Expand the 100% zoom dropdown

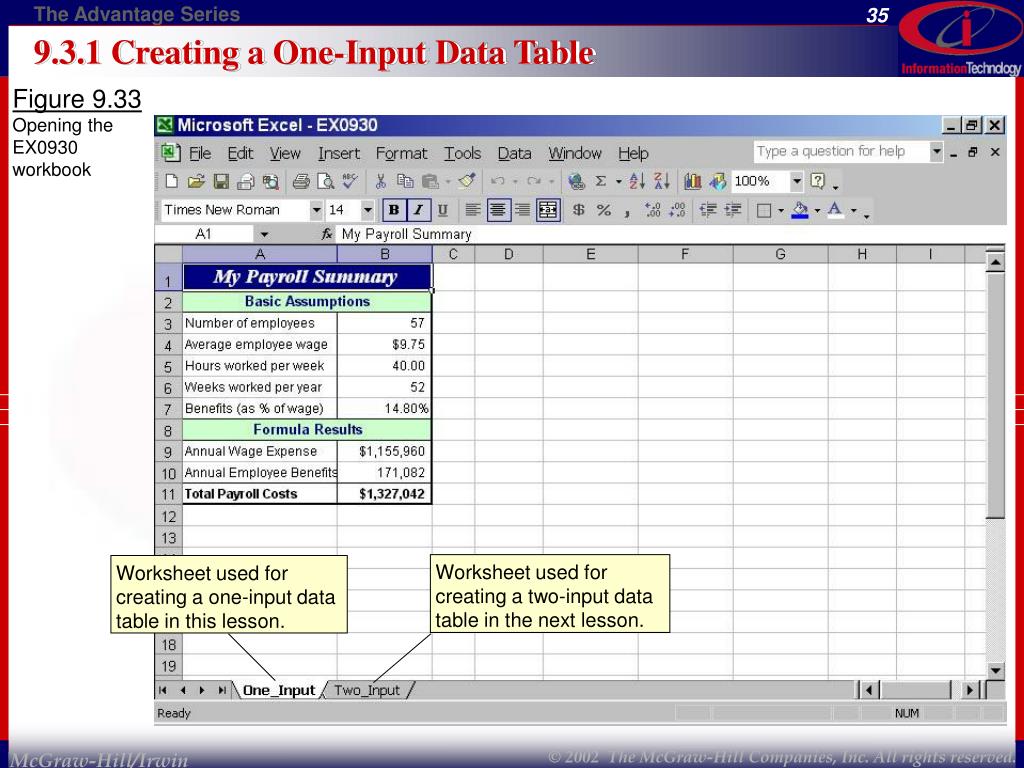point(797,182)
